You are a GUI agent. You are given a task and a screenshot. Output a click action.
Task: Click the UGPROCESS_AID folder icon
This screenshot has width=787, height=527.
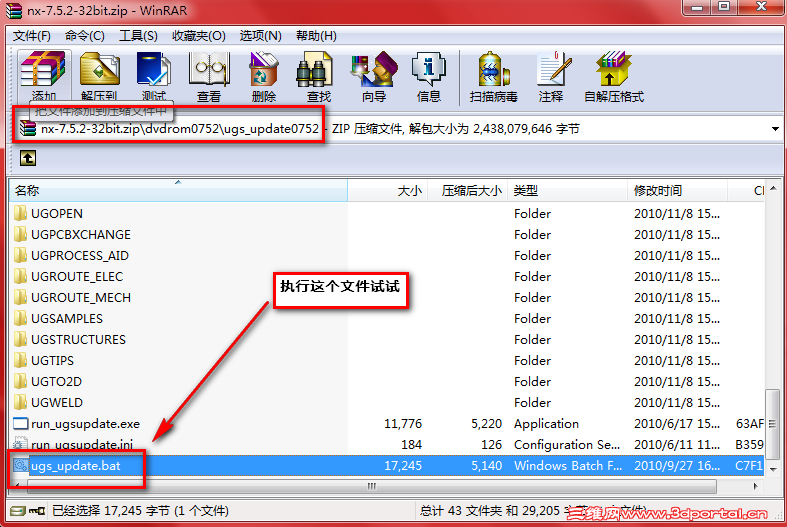(x=21, y=255)
